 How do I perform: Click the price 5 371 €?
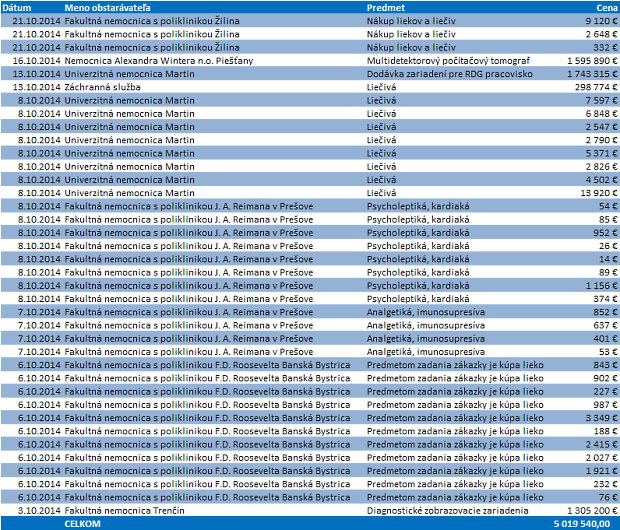(601, 153)
